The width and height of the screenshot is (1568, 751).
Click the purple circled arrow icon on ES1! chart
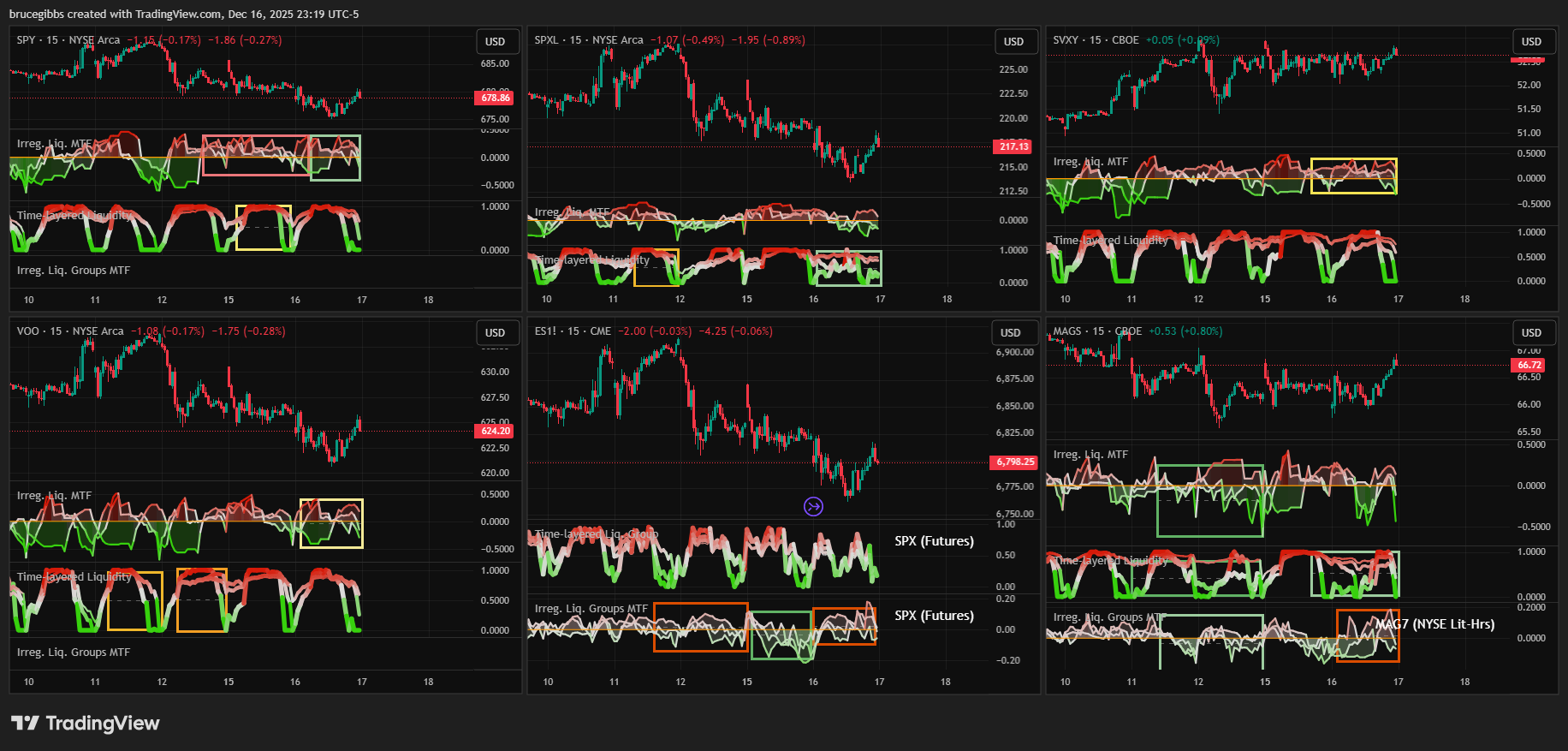point(813,507)
